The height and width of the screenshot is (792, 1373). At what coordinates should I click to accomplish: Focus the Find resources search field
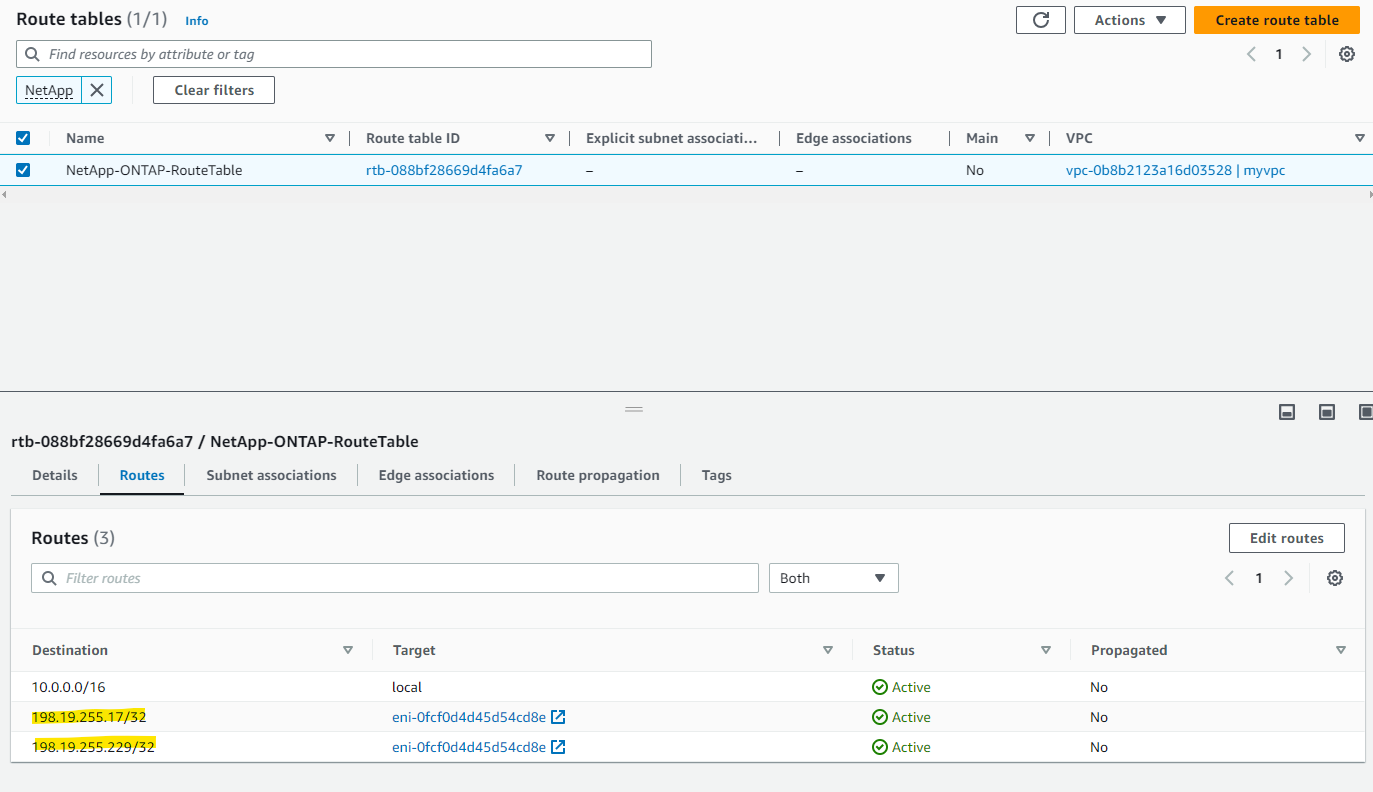click(x=334, y=54)
